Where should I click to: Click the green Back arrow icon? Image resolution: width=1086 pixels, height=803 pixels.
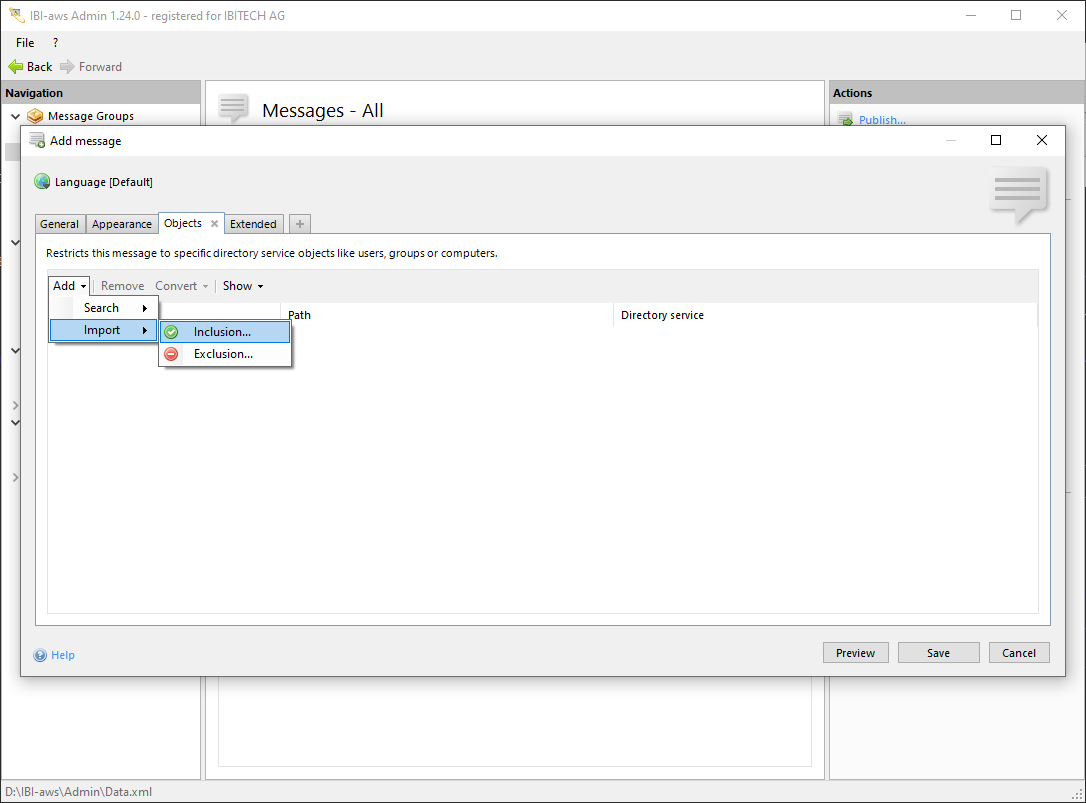16,67
